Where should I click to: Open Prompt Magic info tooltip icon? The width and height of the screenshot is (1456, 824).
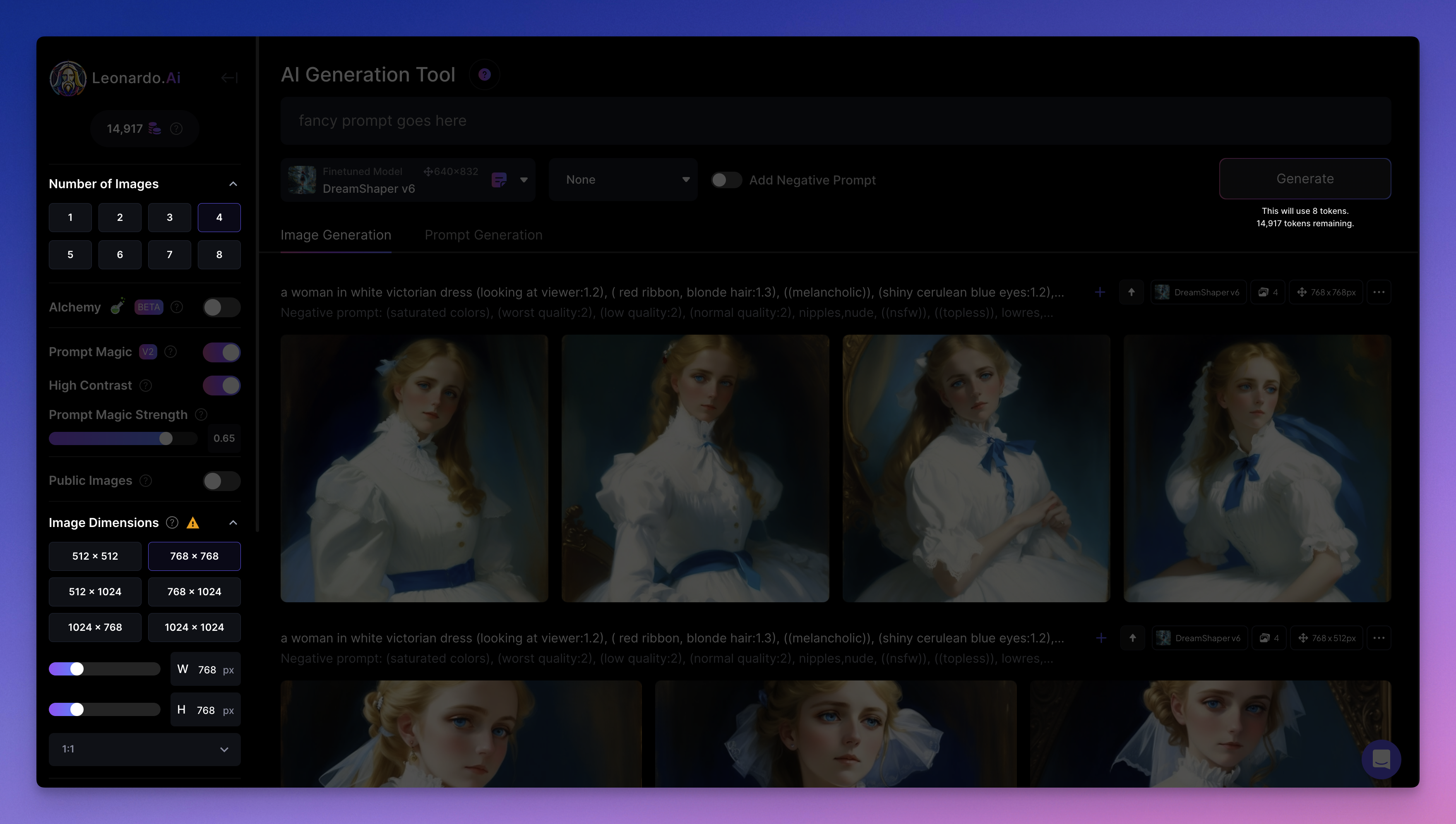(x=171, y=352)
